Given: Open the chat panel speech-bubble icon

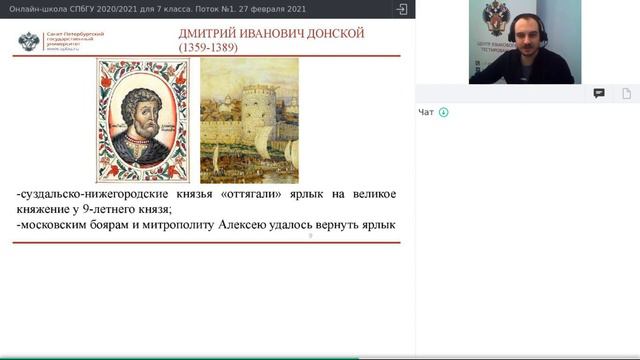Looking at the screenshot, I should click(599, 93).
